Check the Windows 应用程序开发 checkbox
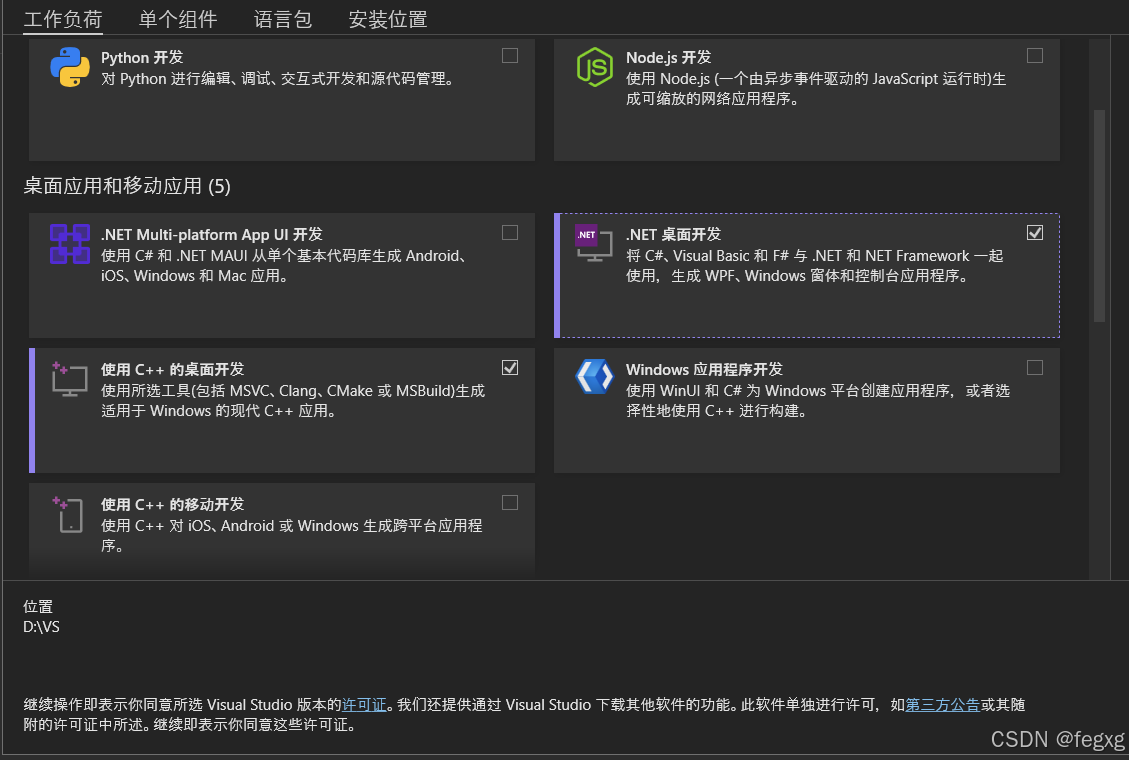Screen dimensions: 1129x760 tap(1035, 368)
